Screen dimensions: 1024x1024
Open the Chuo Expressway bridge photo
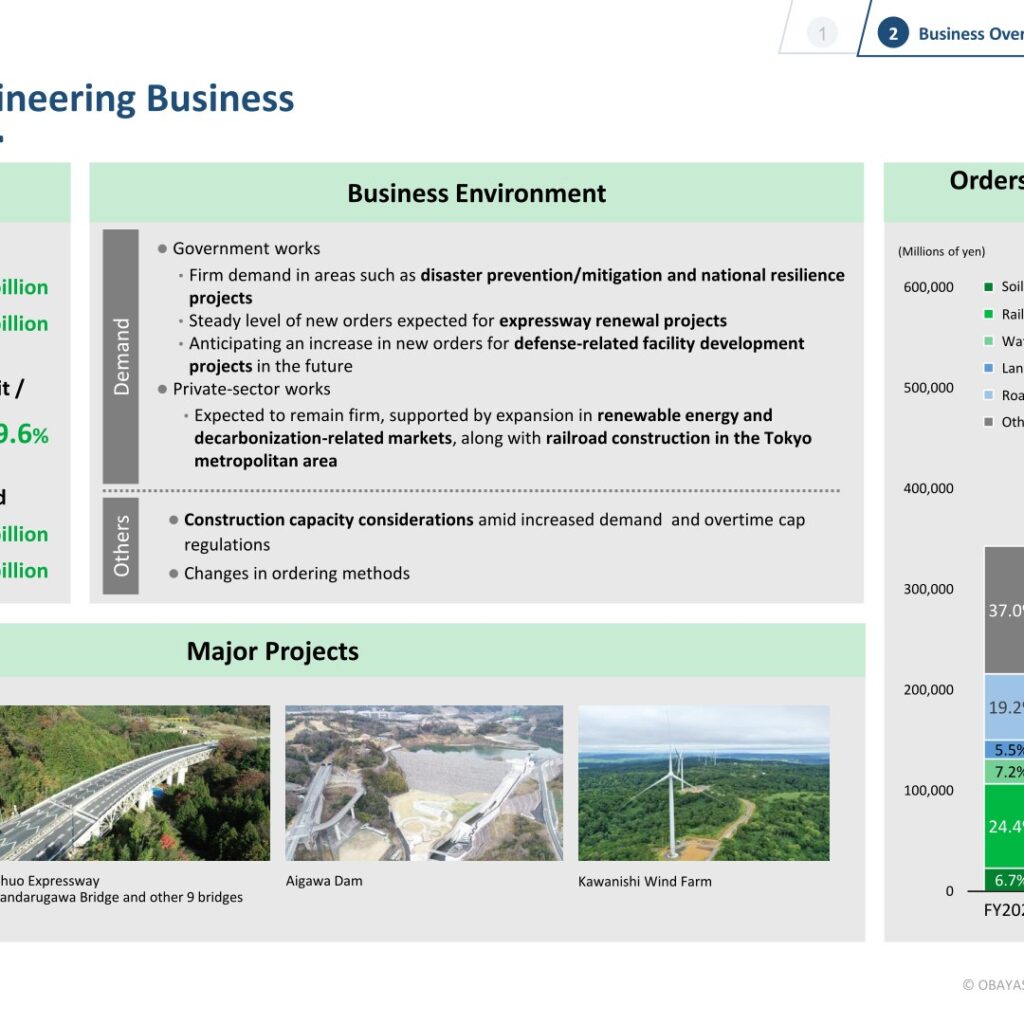coord(135,782)
